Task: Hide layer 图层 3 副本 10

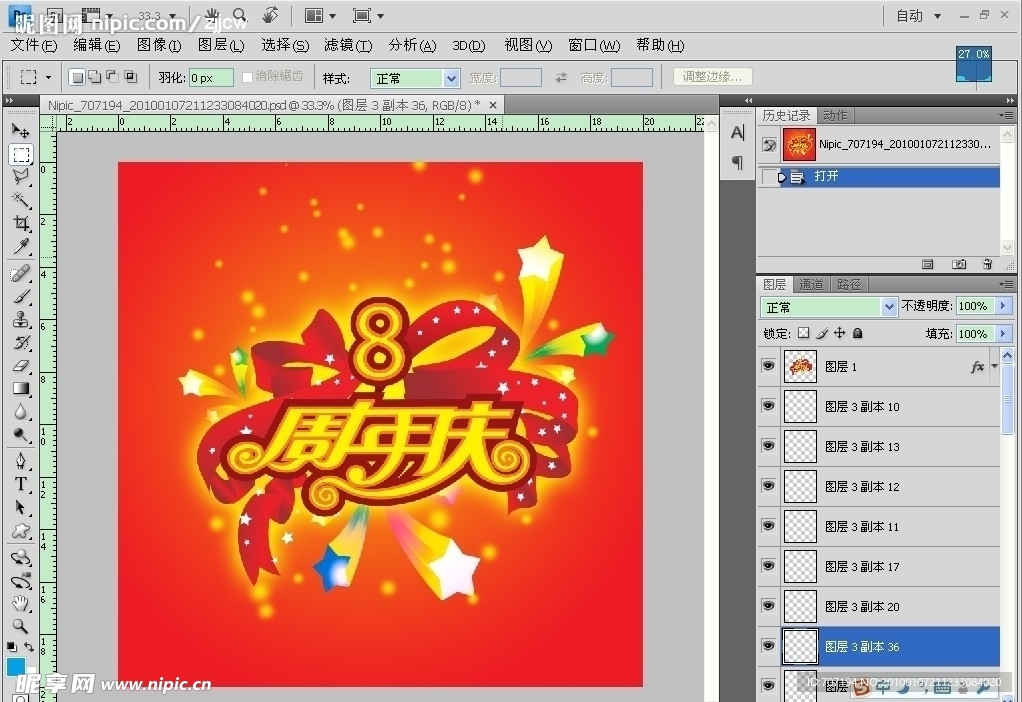Action: [769, 405]
